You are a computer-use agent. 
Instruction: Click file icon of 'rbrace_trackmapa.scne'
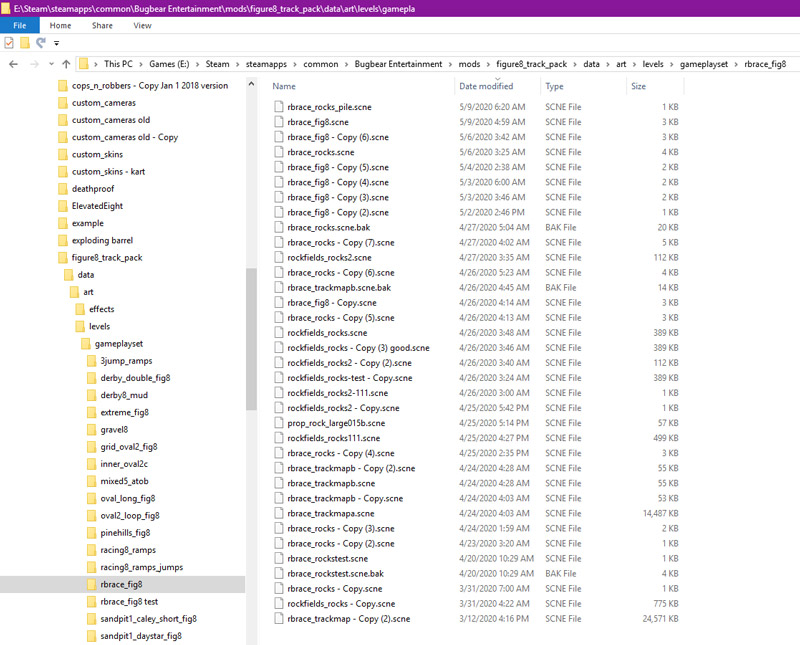pyautogui.click(x=279, y=513)
